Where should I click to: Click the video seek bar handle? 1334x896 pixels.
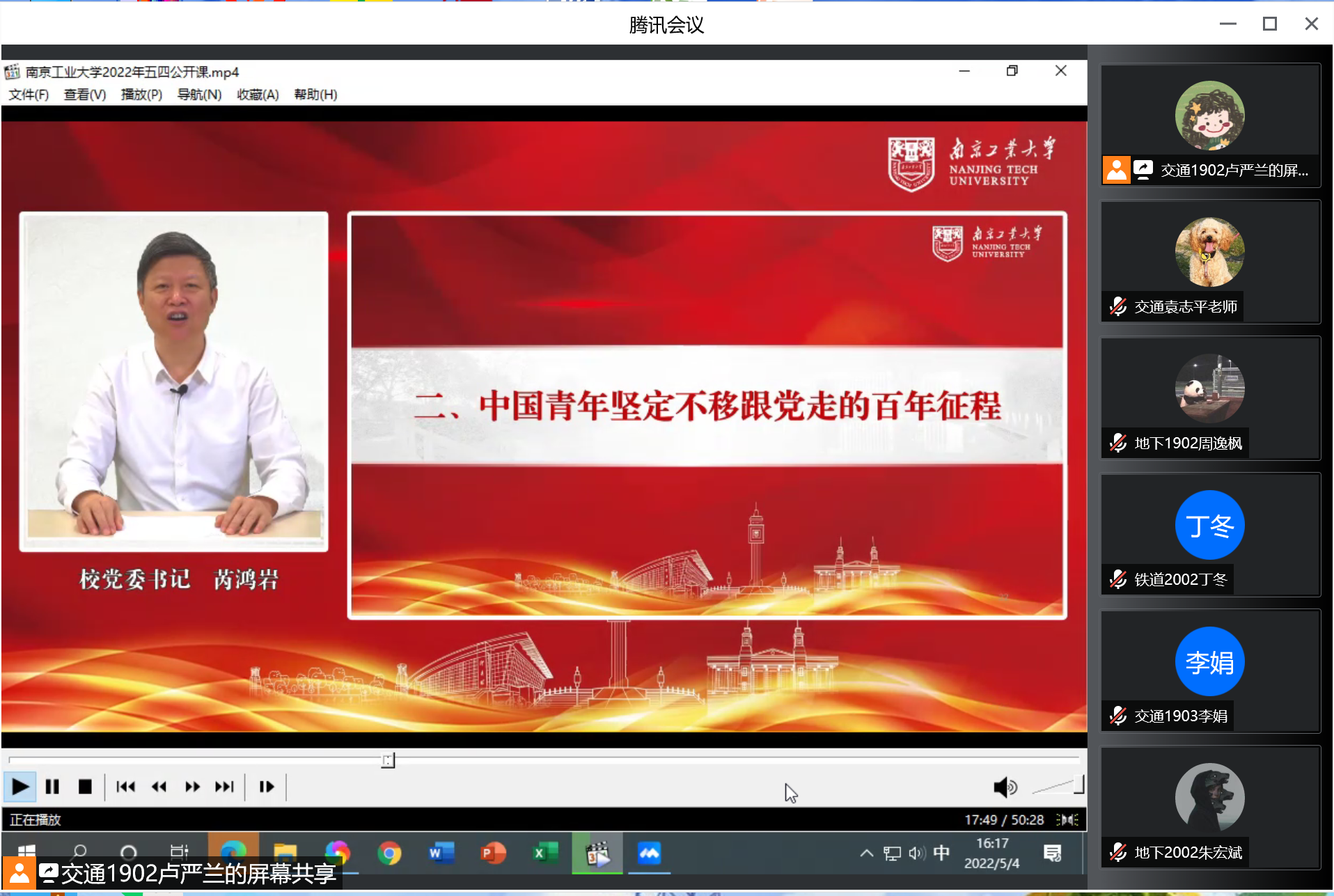(x=388, y=760)
